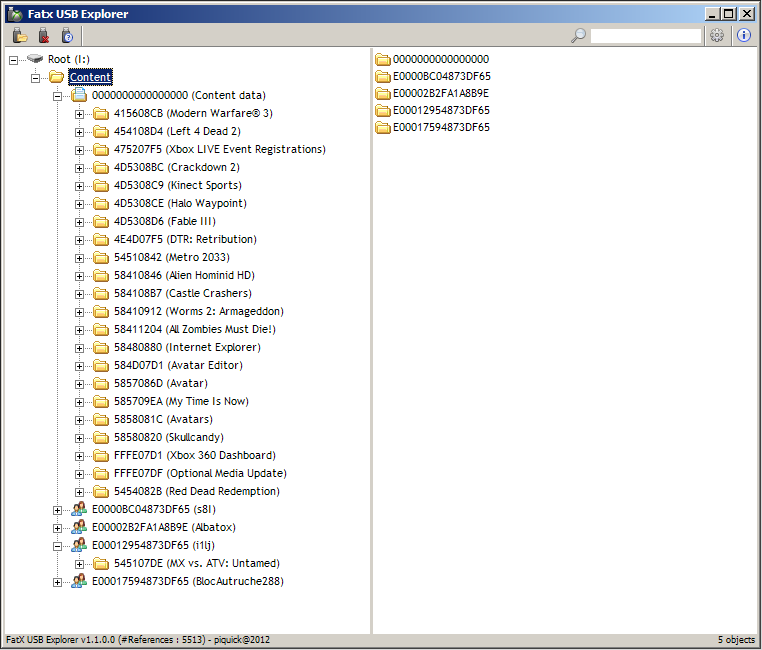Click the Content data document folder icon
The width and height of the screenshot is (762, 650).
(79, 95)
